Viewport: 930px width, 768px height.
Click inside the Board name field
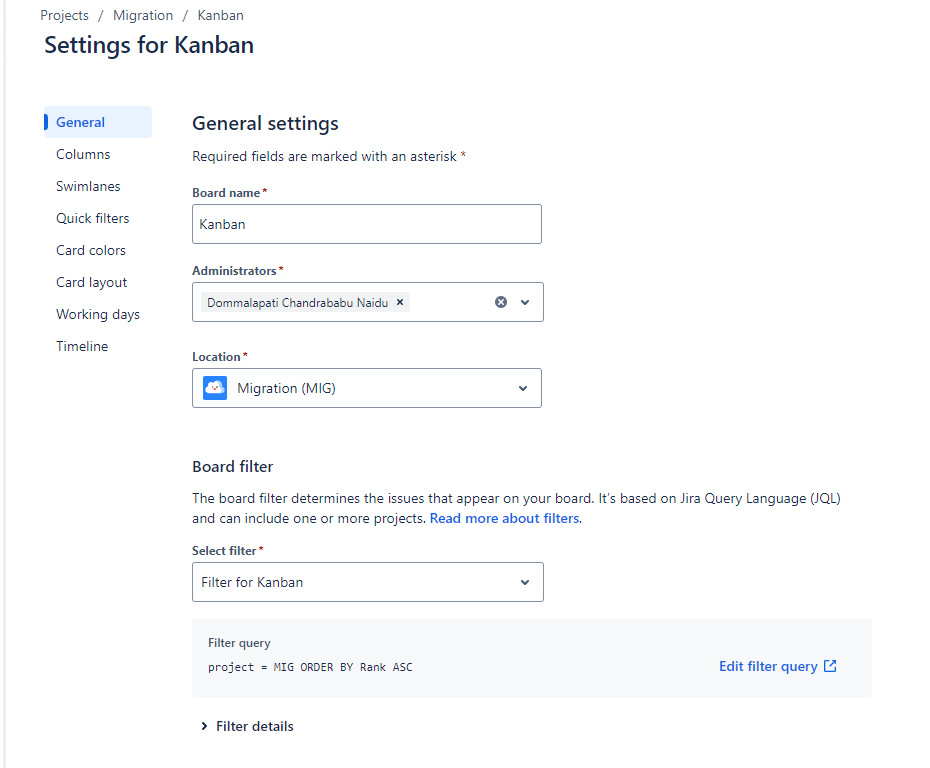366,224
